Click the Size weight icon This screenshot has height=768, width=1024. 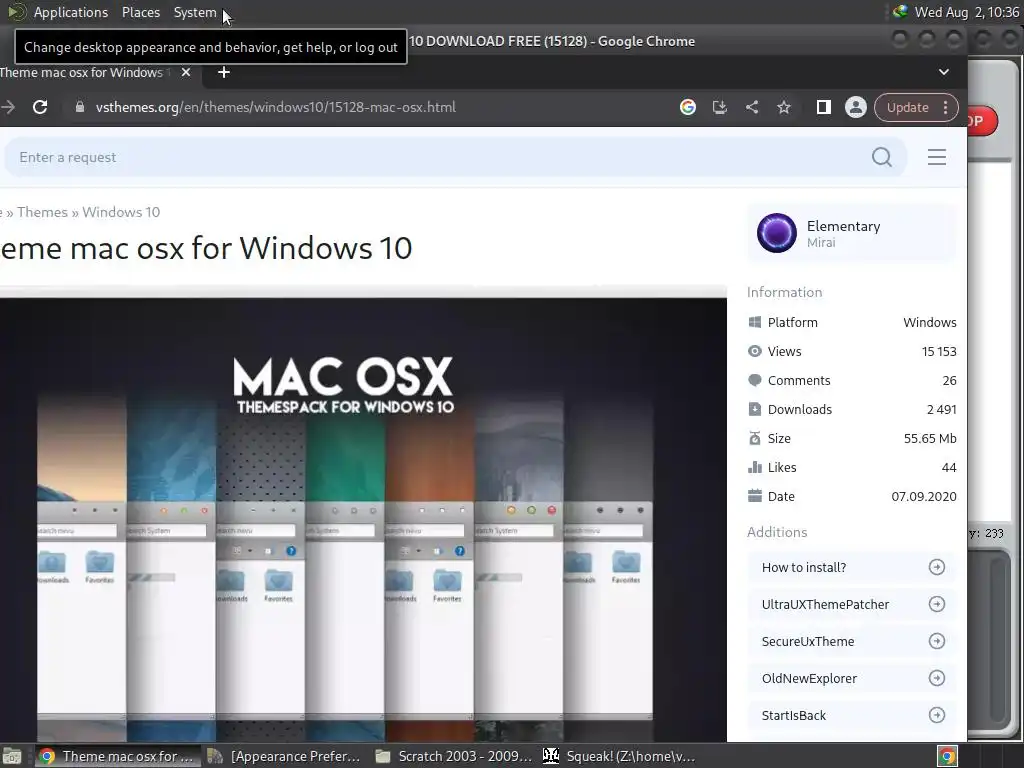pos(754,438)
